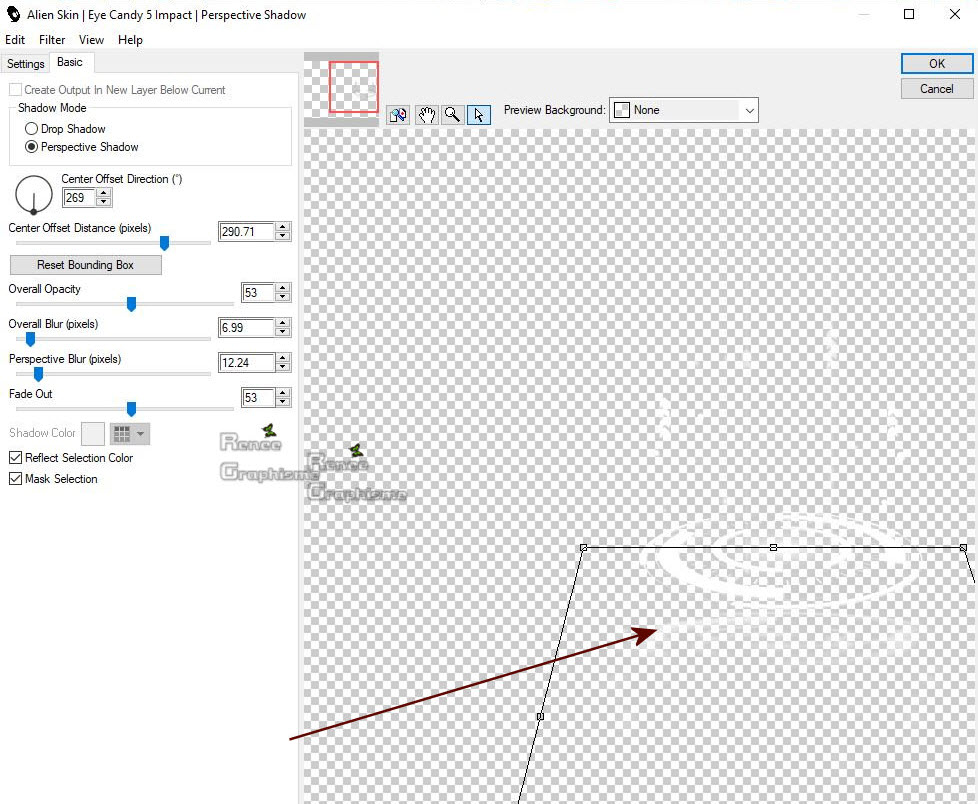Decrease Center Offset Direction value
The width and height of the screenshot is (978, 804).
104,202
